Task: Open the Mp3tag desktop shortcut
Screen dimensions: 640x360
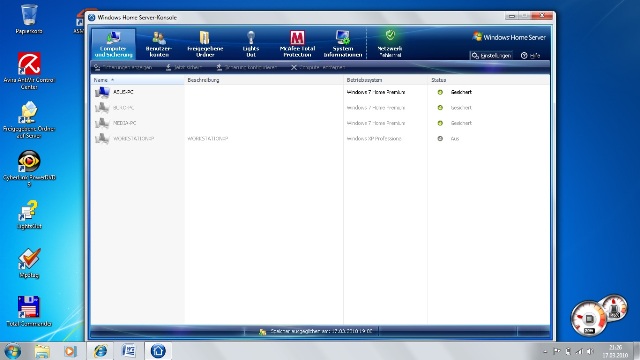Action: (x=29, y=263)
